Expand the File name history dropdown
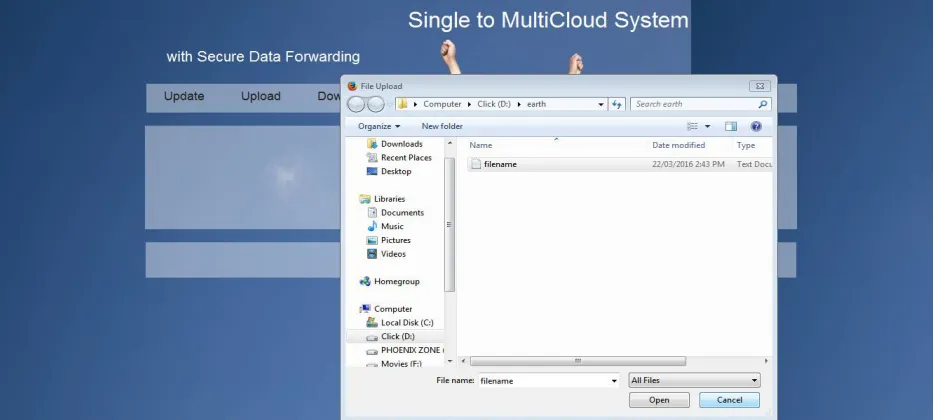Screen dimensions: 934x420 pyautogui.click(x=614, y=381)
